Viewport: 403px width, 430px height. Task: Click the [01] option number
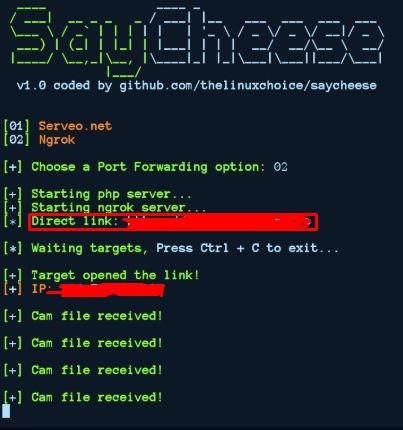pos(16,126)
